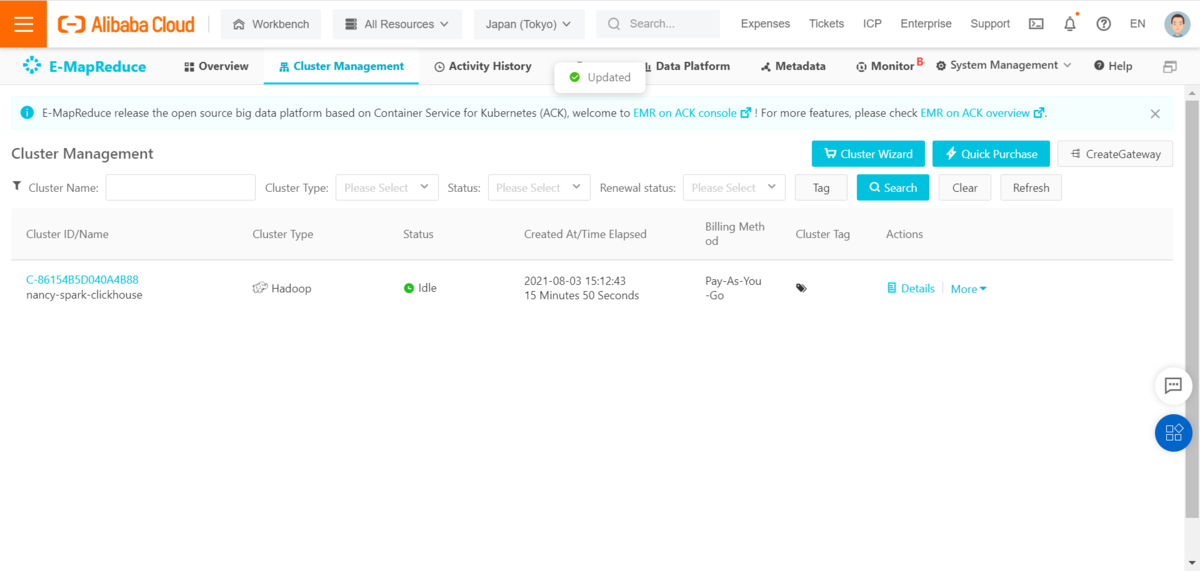Open the Monitor tab
This screenshot has height=571, width=1200.
click(x=886, y=66)
